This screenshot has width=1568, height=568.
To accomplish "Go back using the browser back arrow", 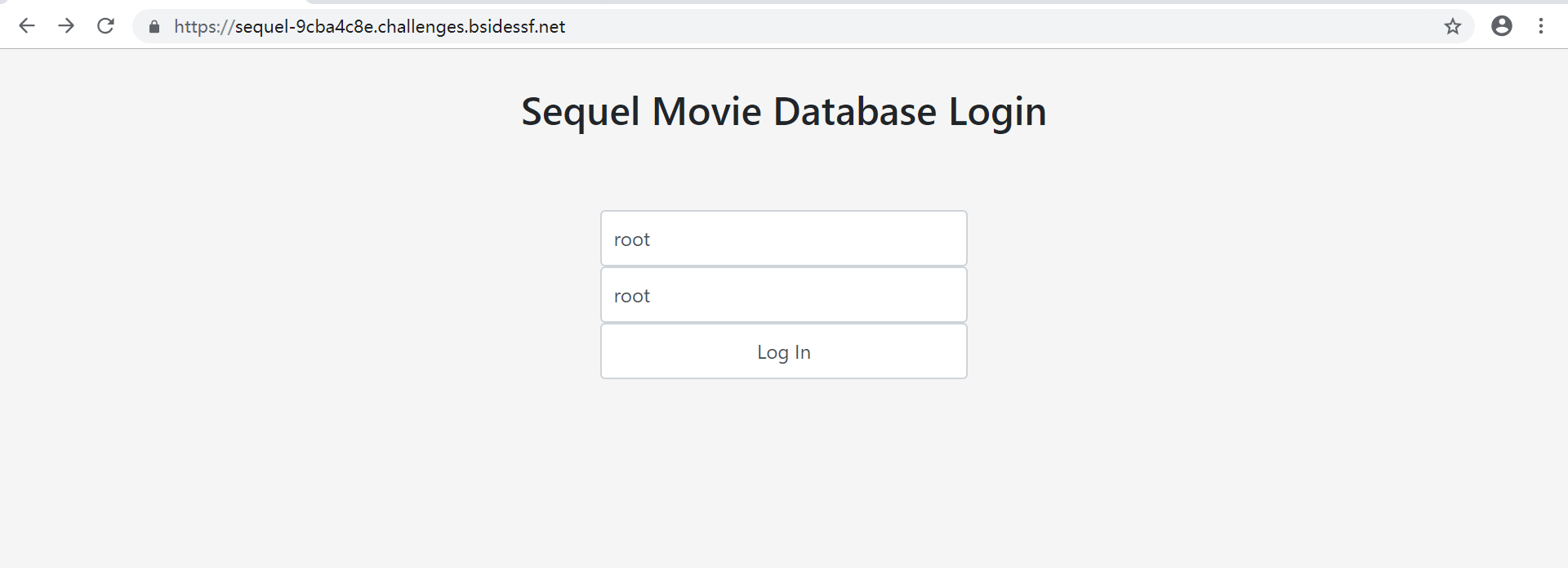I will (x=27, y=26).
